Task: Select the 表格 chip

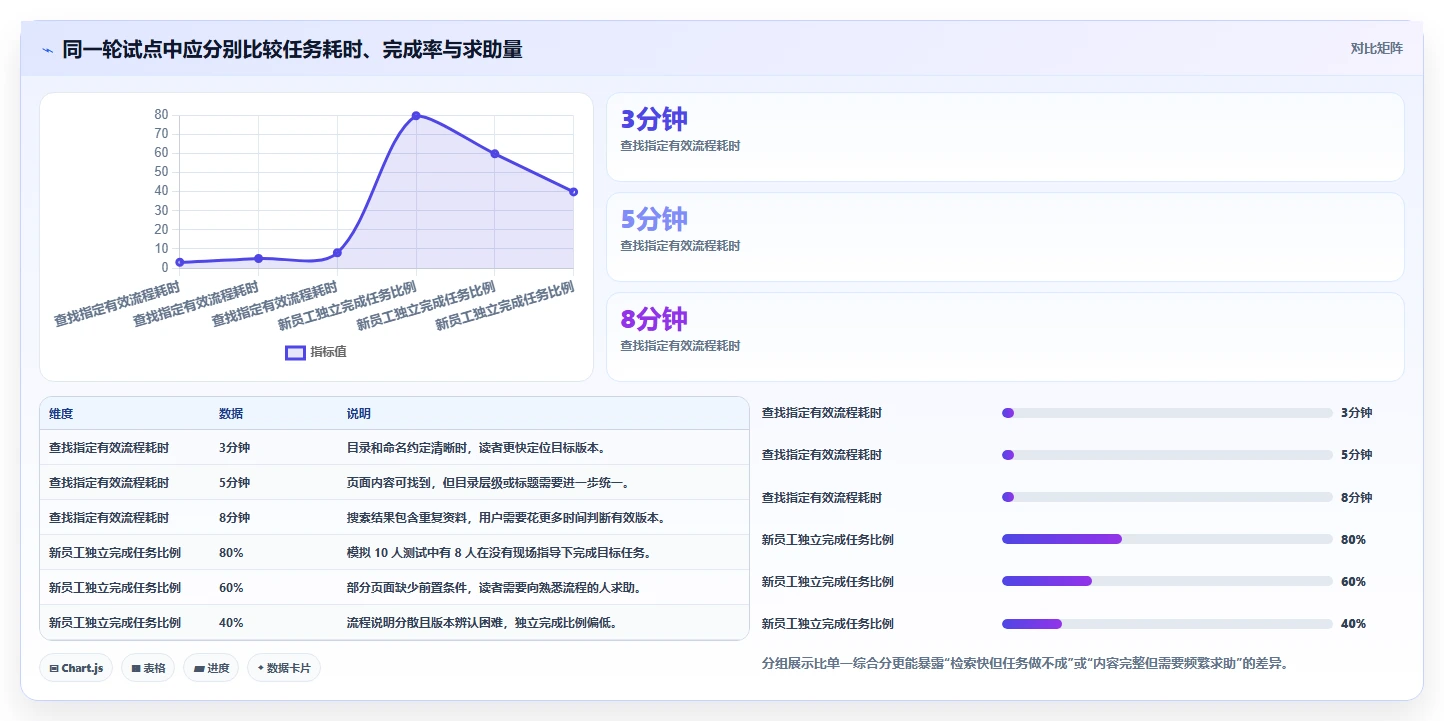Action: tap(148, 668)
